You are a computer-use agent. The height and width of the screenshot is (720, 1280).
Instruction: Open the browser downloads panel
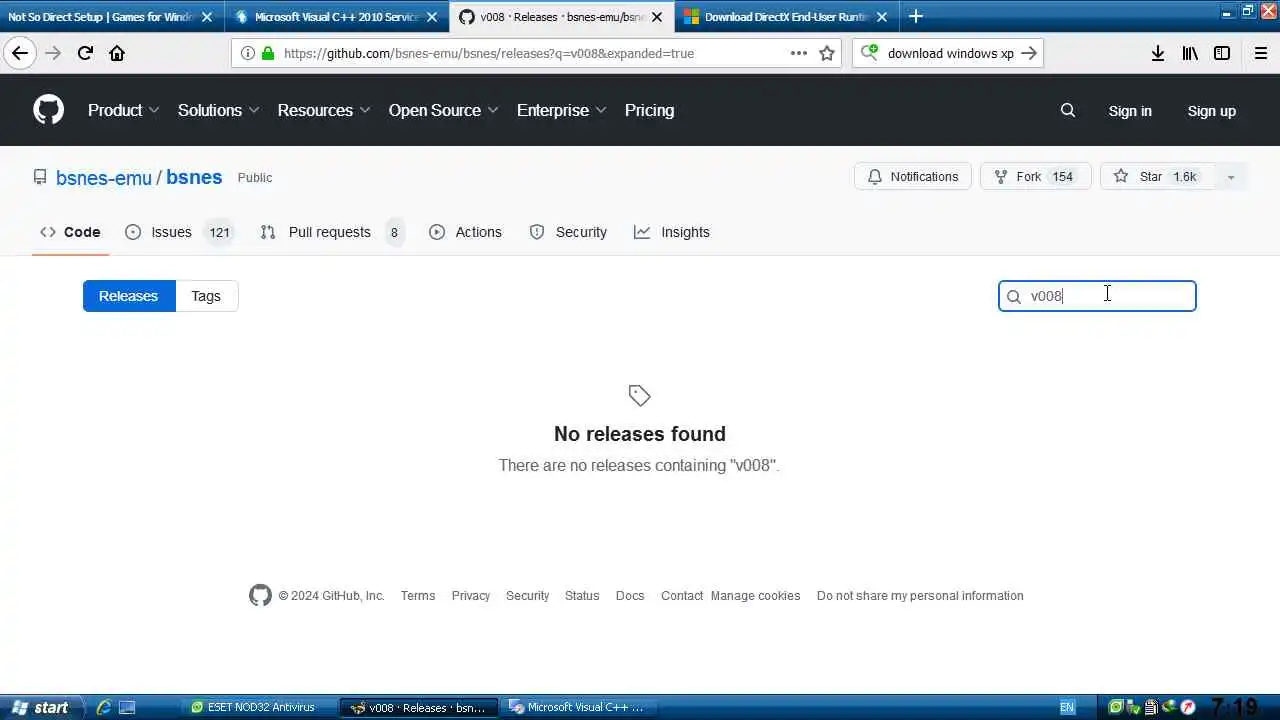[1158, 53]
